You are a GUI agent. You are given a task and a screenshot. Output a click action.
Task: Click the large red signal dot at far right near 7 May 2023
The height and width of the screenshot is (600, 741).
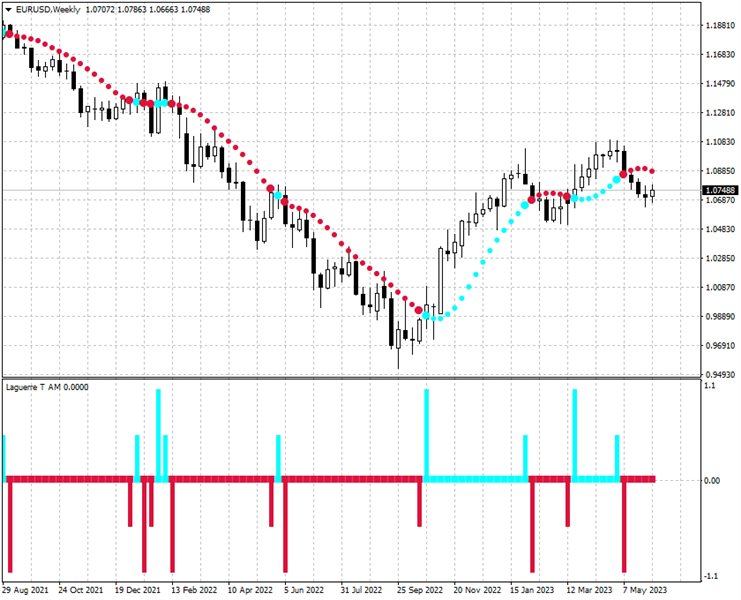(623, 175)
